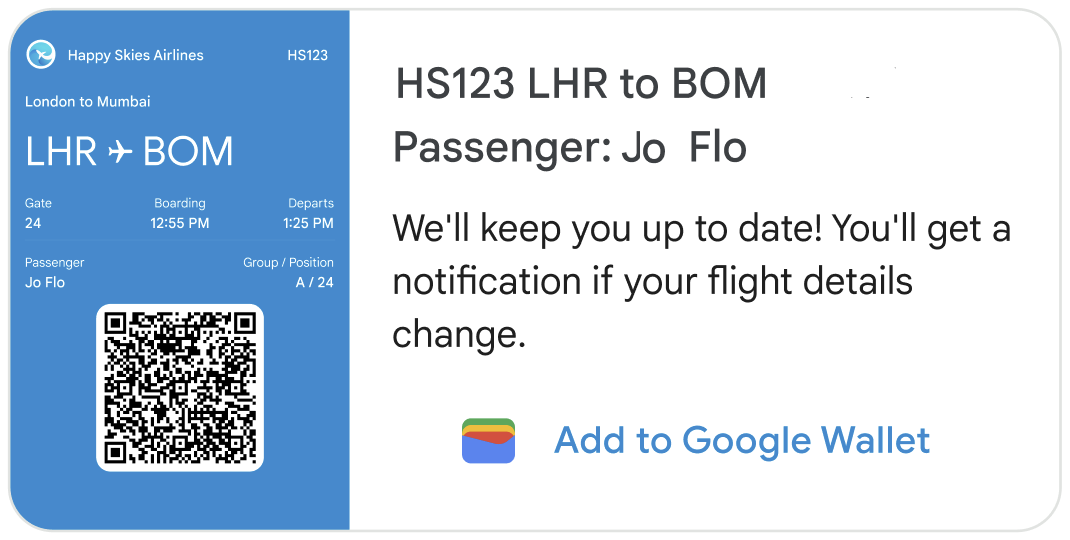Select the Group / Position label
The height and width of the screenshot is (540, 1070).
coord(288,262)
